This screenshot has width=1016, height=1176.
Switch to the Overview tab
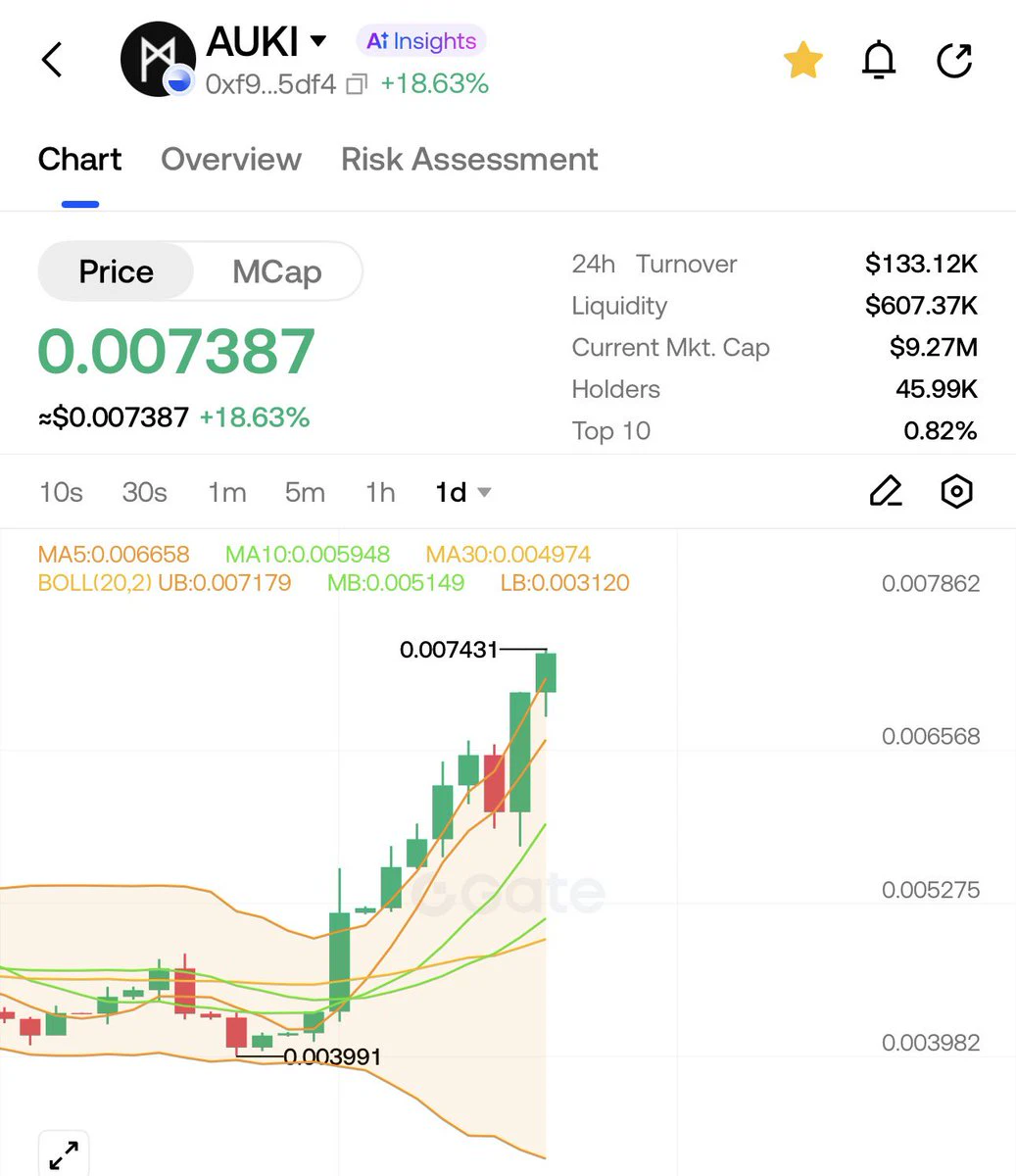[x=231, y=159]
